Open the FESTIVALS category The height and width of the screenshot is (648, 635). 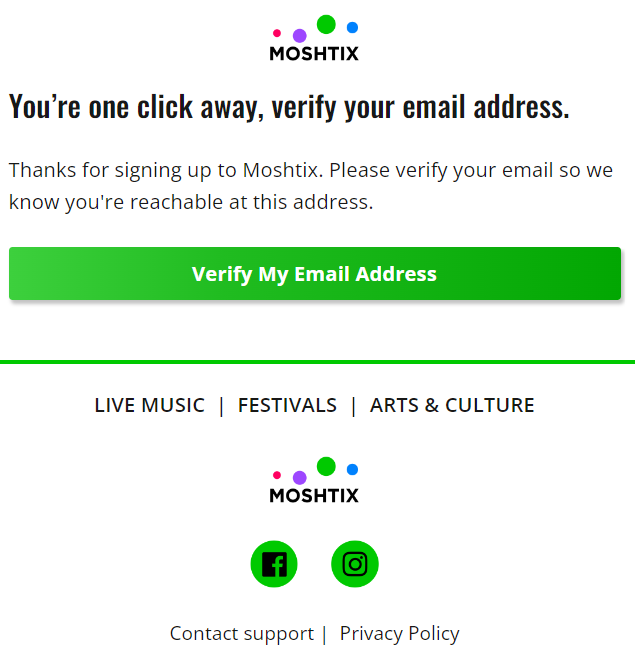pyautogui.click(x=288, y=405)
